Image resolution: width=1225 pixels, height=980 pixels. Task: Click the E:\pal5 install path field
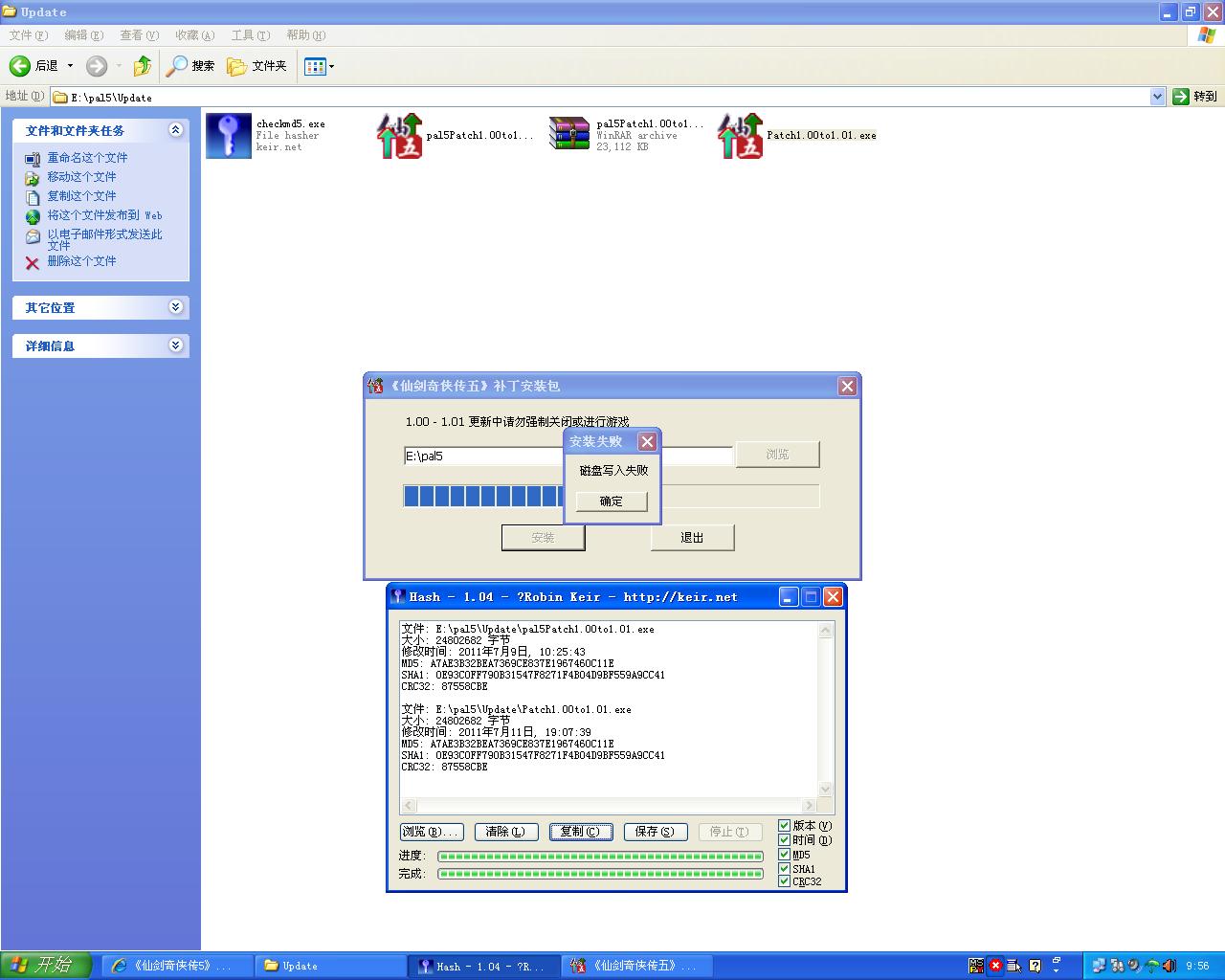click(479, 457)
